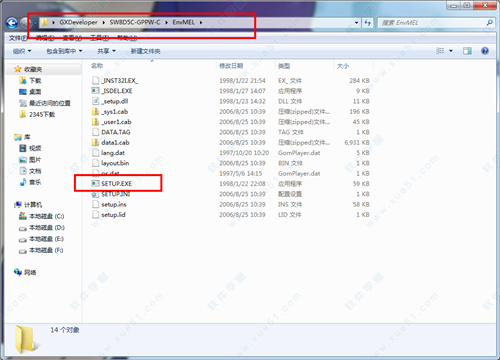Viewport: 500px width, 360px height.
Task: Select 2345下载 in sidebar
Action: click(x=42, y=114)
